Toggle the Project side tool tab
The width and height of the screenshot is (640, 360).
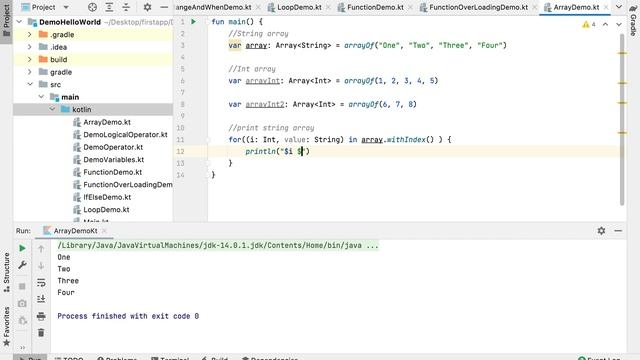pyautogui.click(x=6, y=20)
